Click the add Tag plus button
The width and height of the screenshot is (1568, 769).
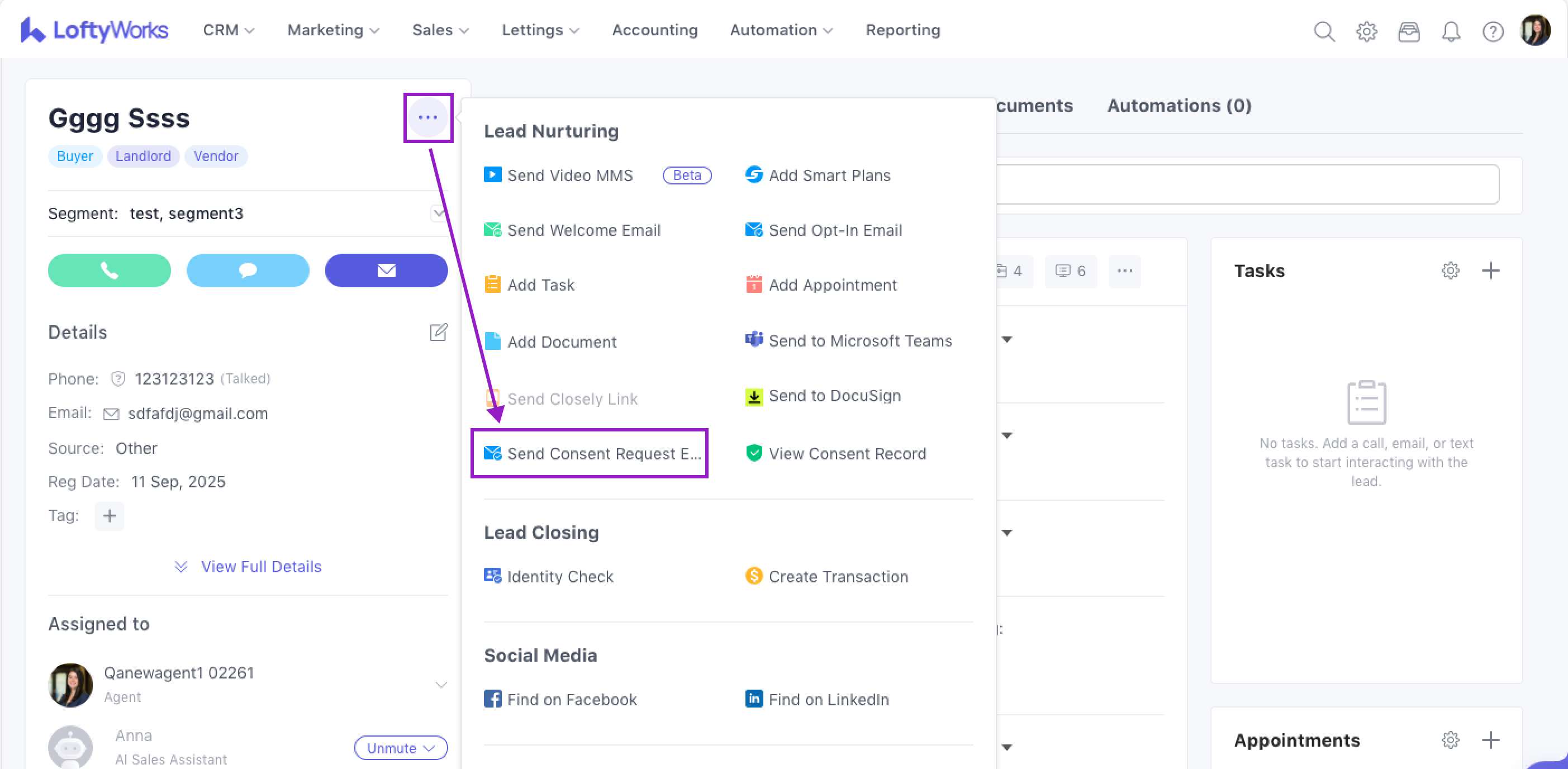click(x=110, y=516)
